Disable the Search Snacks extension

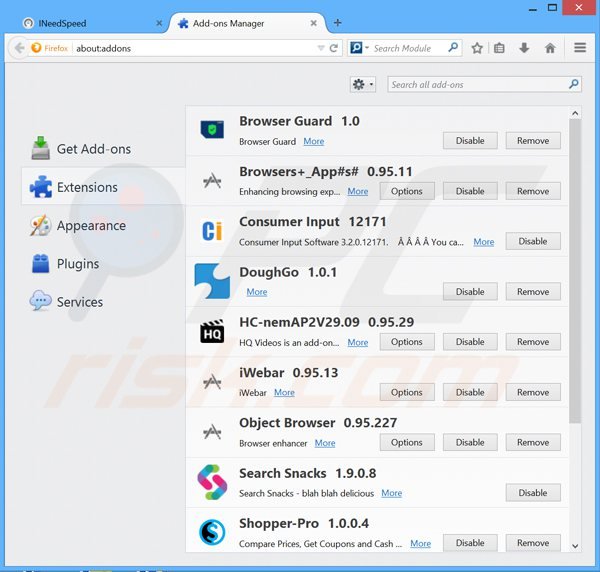[533, 492]
